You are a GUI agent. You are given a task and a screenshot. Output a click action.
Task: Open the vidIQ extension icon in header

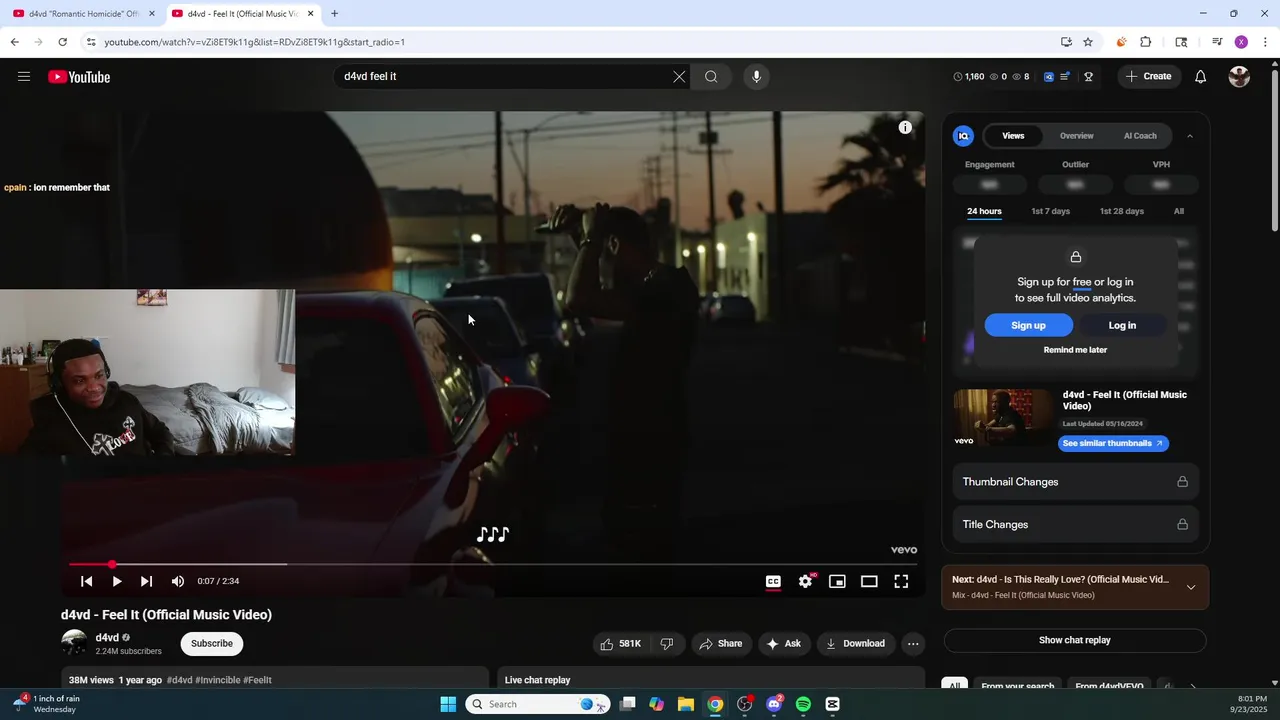tap(1048, 76)
